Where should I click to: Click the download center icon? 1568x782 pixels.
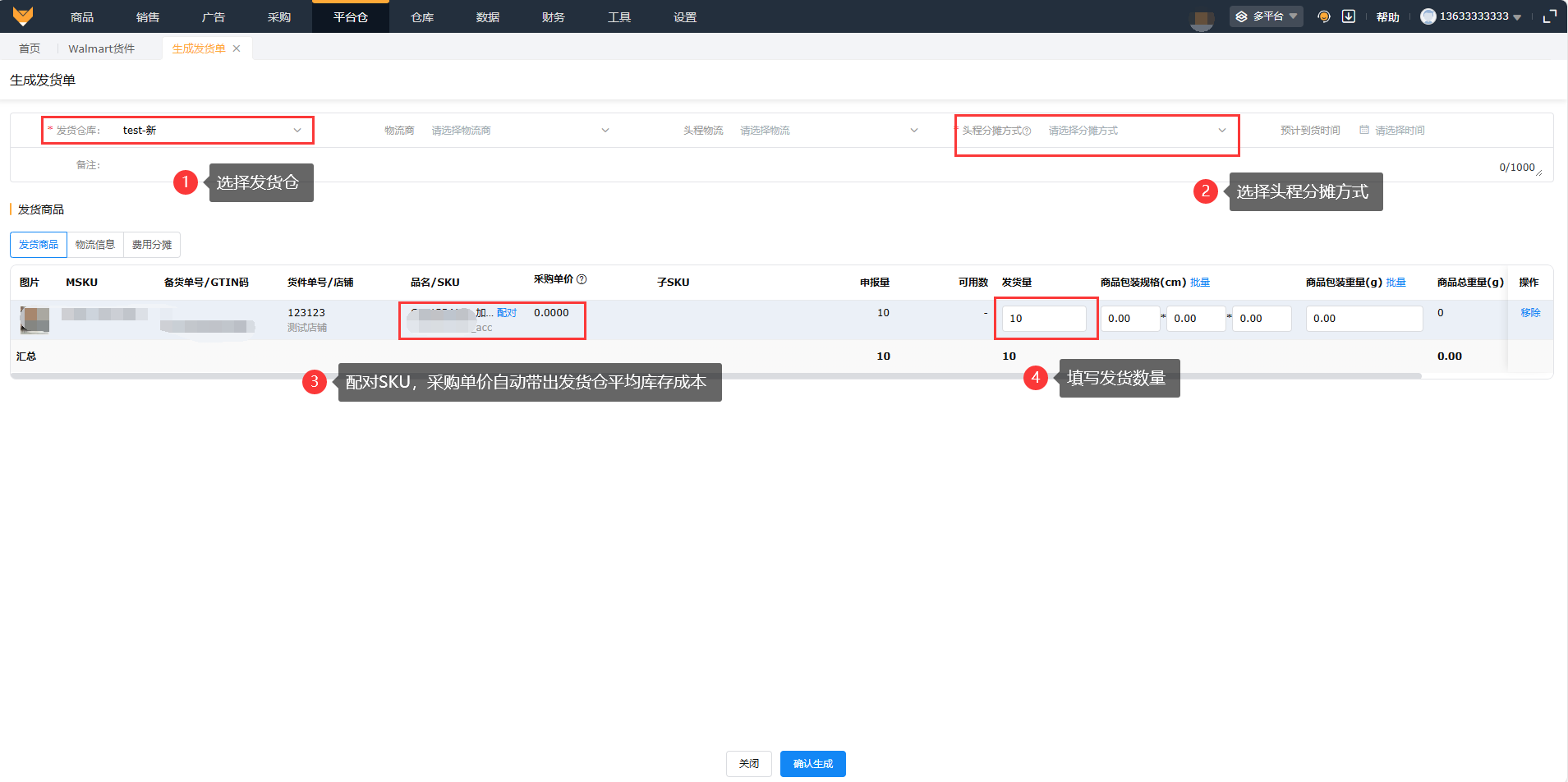(1348, 16)
